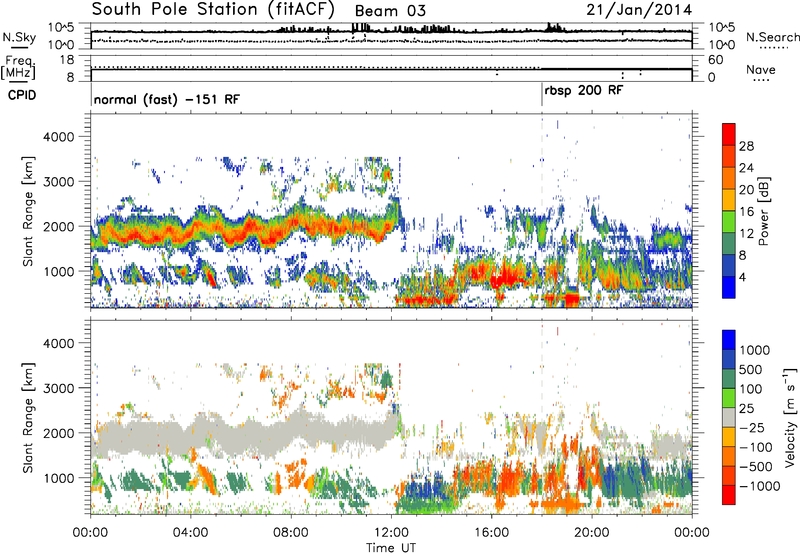Click the orange Power colorbar segment between 24 and 28

[729, 156]
